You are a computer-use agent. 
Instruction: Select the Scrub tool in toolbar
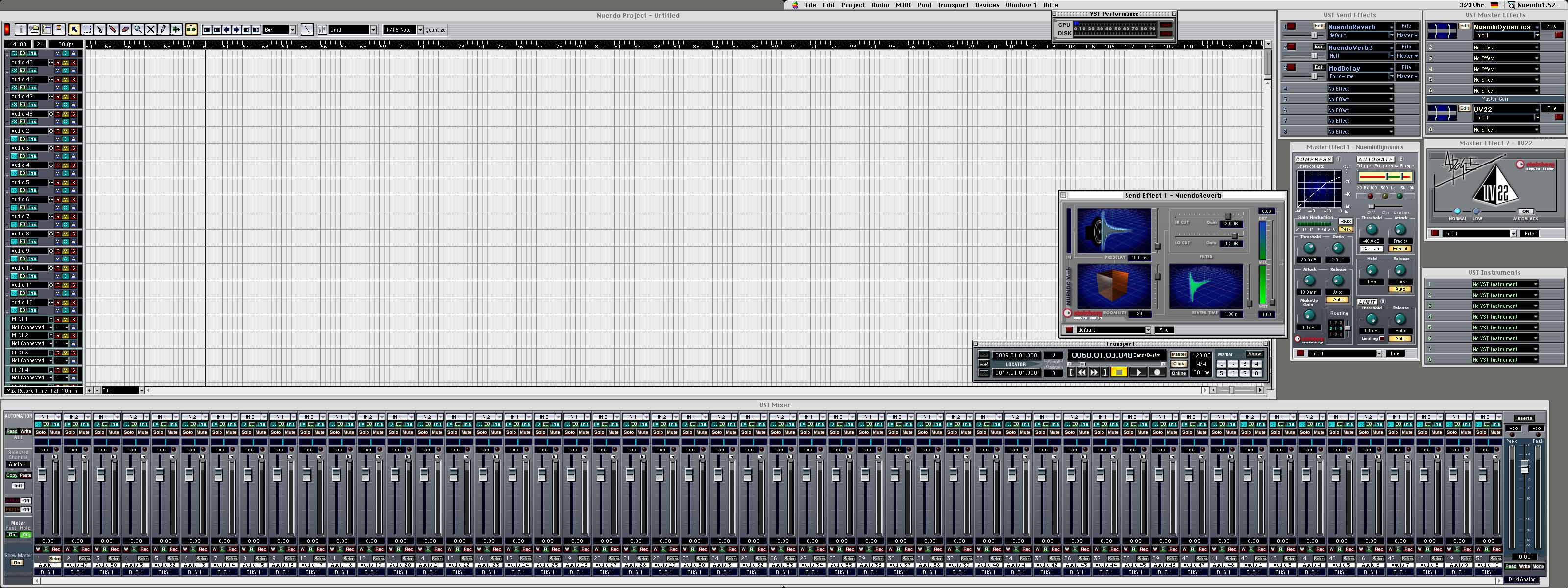(x=176, y=29)
